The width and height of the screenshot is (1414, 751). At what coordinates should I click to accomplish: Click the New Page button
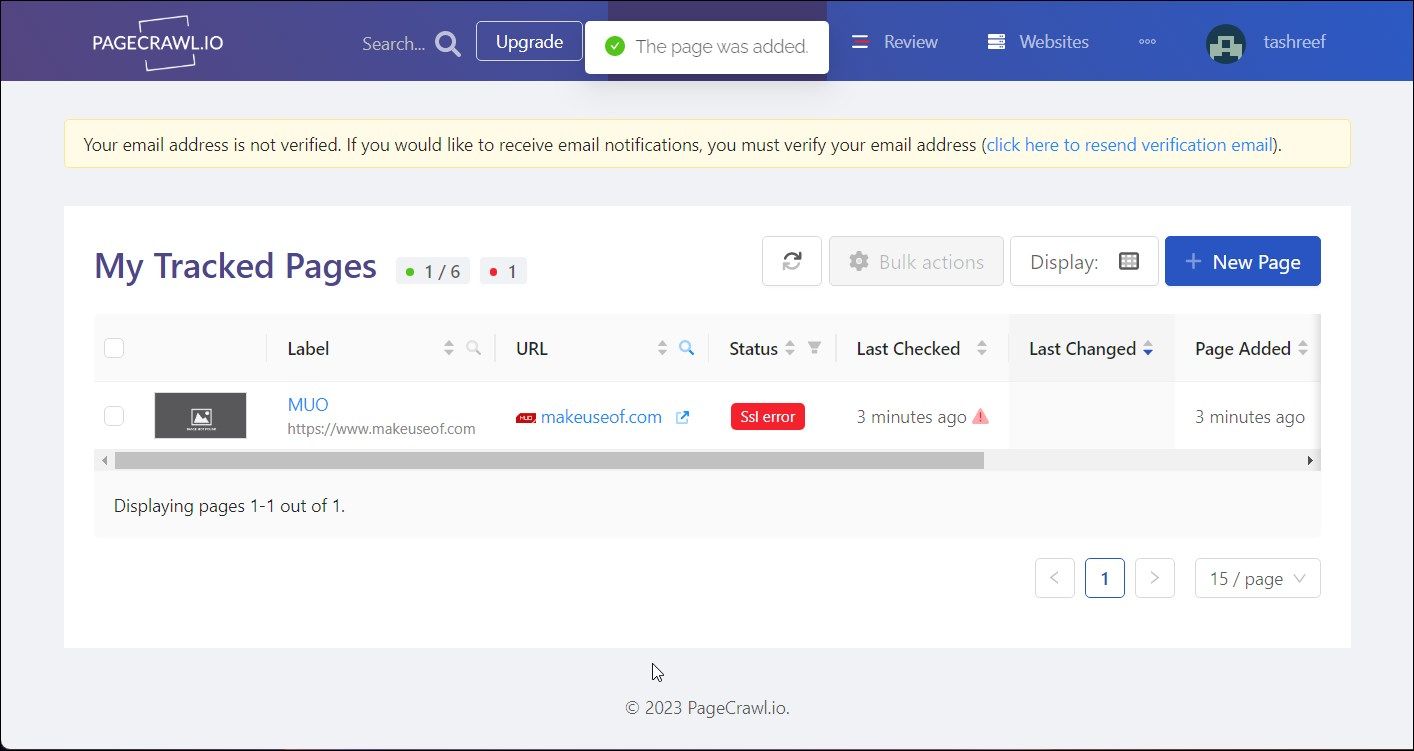tap(1242, 262)
